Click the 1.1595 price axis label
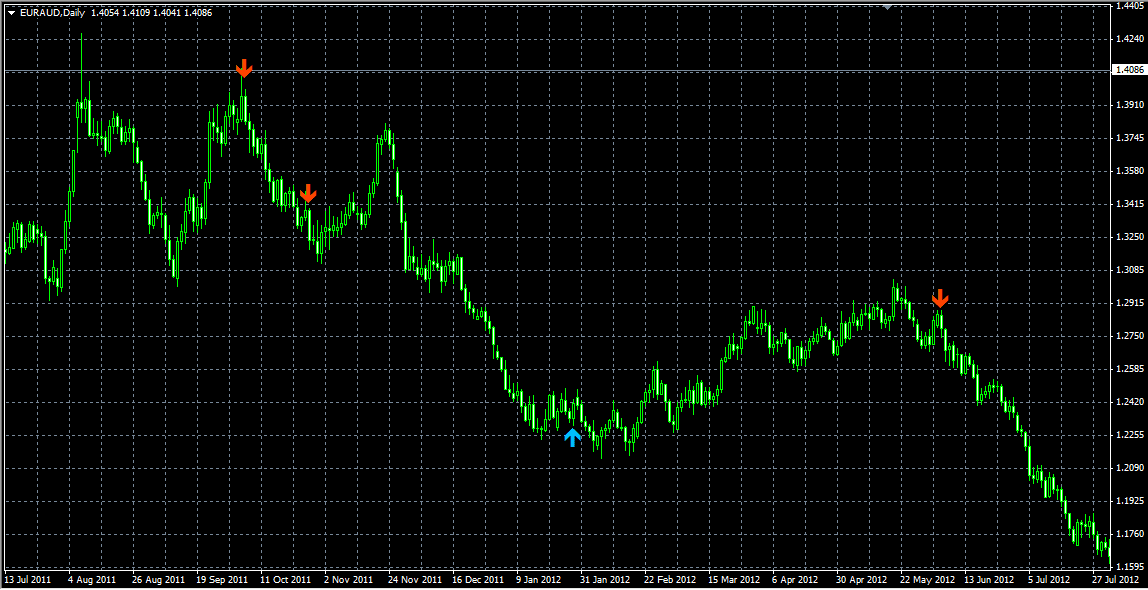 click(1128, 567)
